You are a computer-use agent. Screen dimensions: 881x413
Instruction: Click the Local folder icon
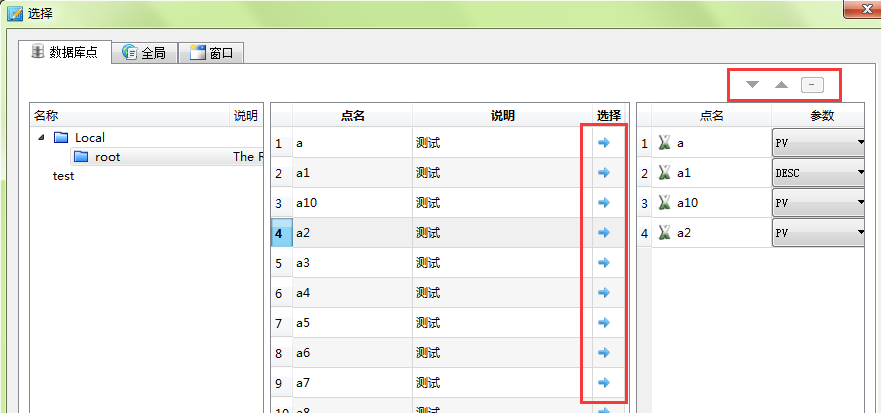[x=61, y=138]
